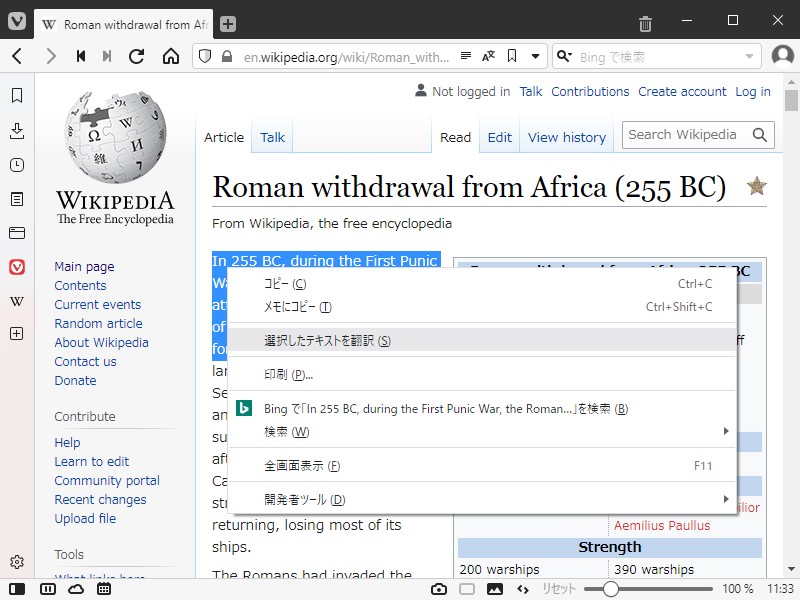Switch to the article Talk tab
The image size is (800, 600).
click(x=272, y=137)
